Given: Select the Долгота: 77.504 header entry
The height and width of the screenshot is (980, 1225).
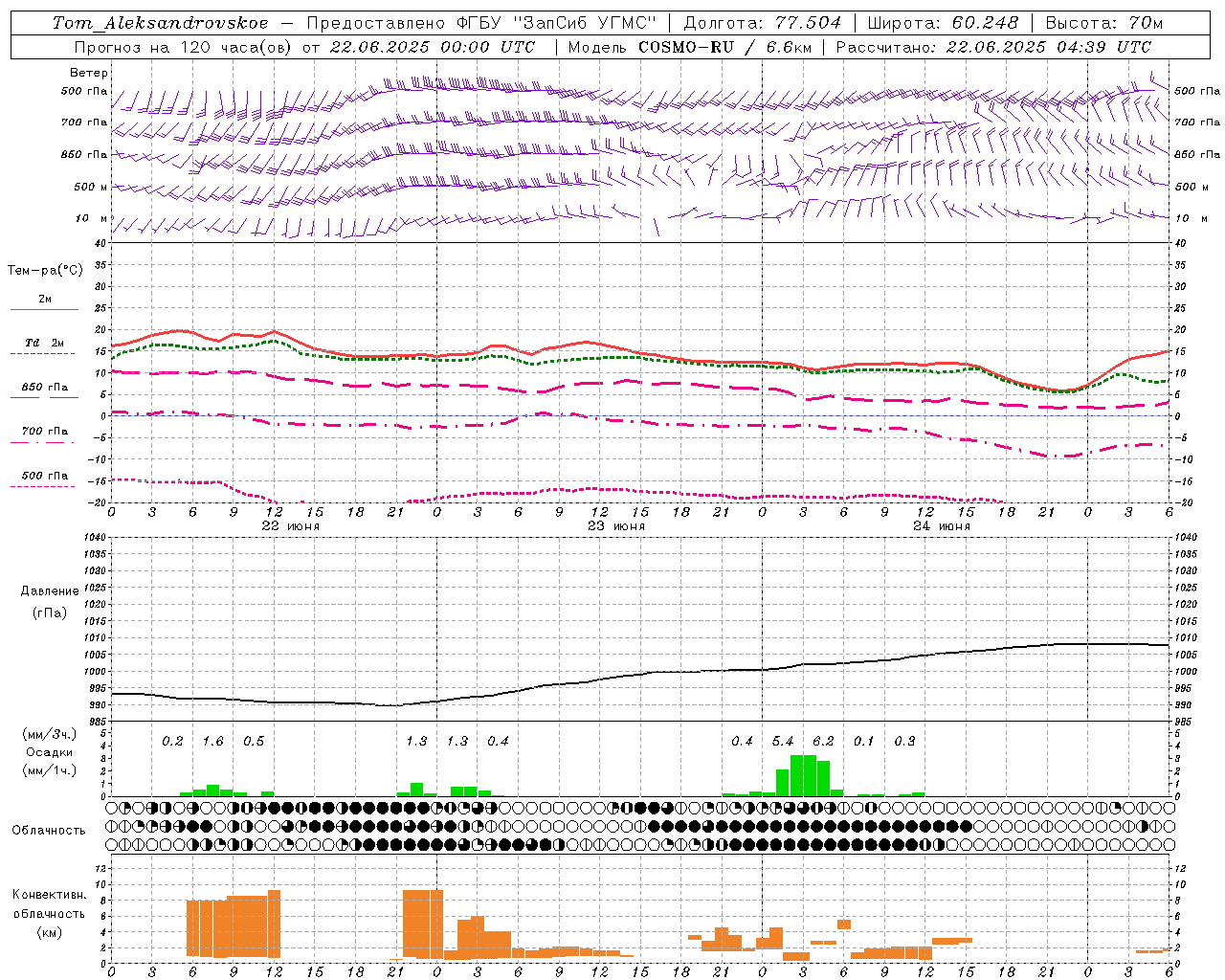Looking at the screenshot, I should pyautogui.click(x=762, y=23).
